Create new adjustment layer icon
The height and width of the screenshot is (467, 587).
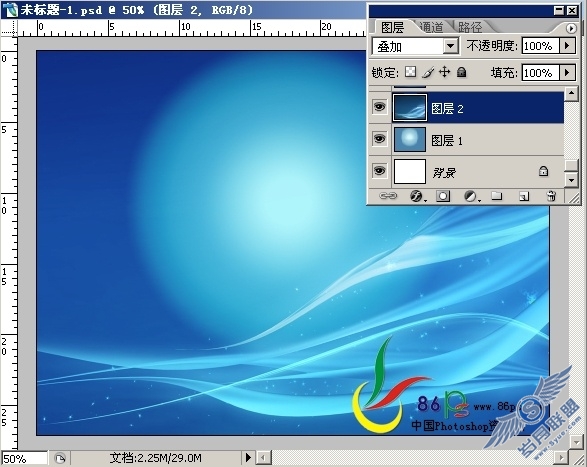click(471, 196)
